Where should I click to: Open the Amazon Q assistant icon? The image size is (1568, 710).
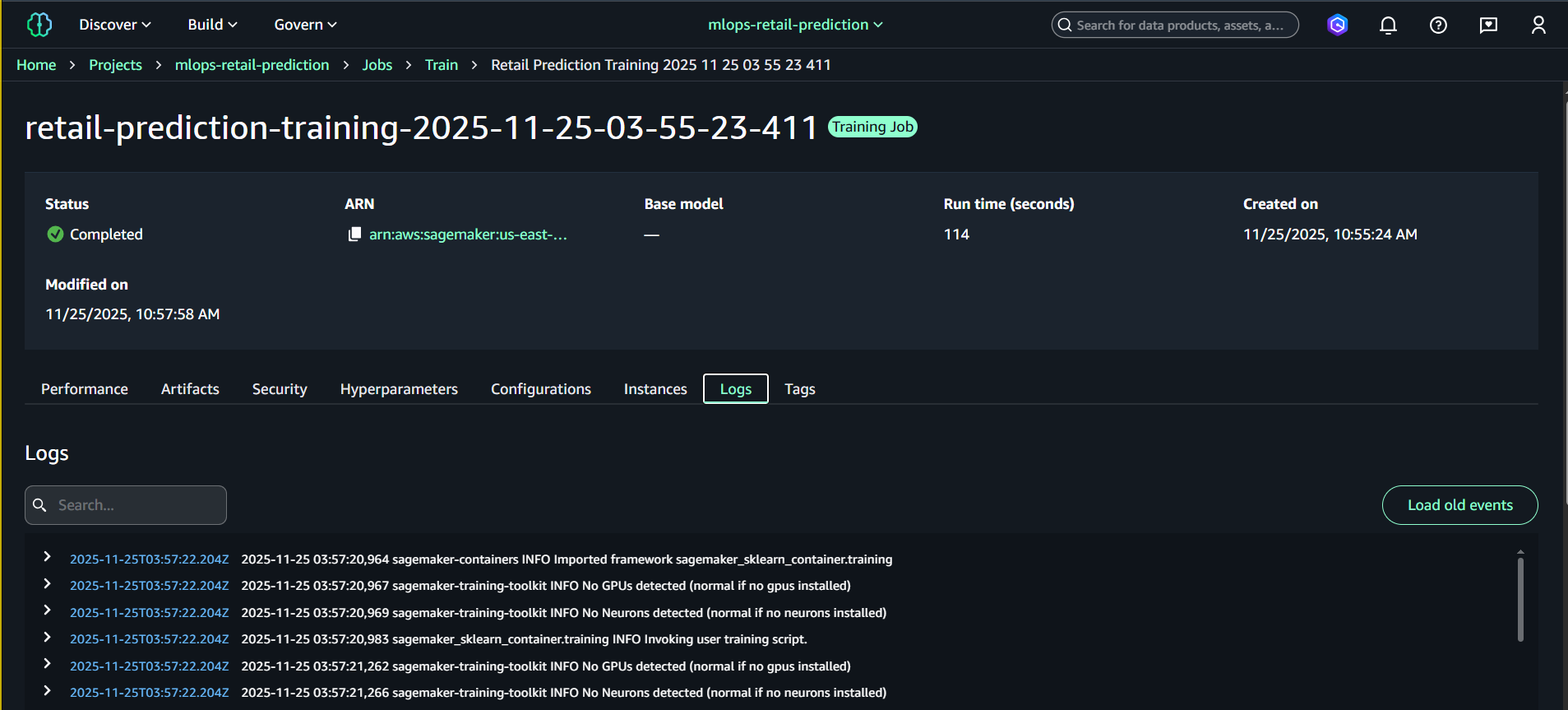tap(1338, 25)
